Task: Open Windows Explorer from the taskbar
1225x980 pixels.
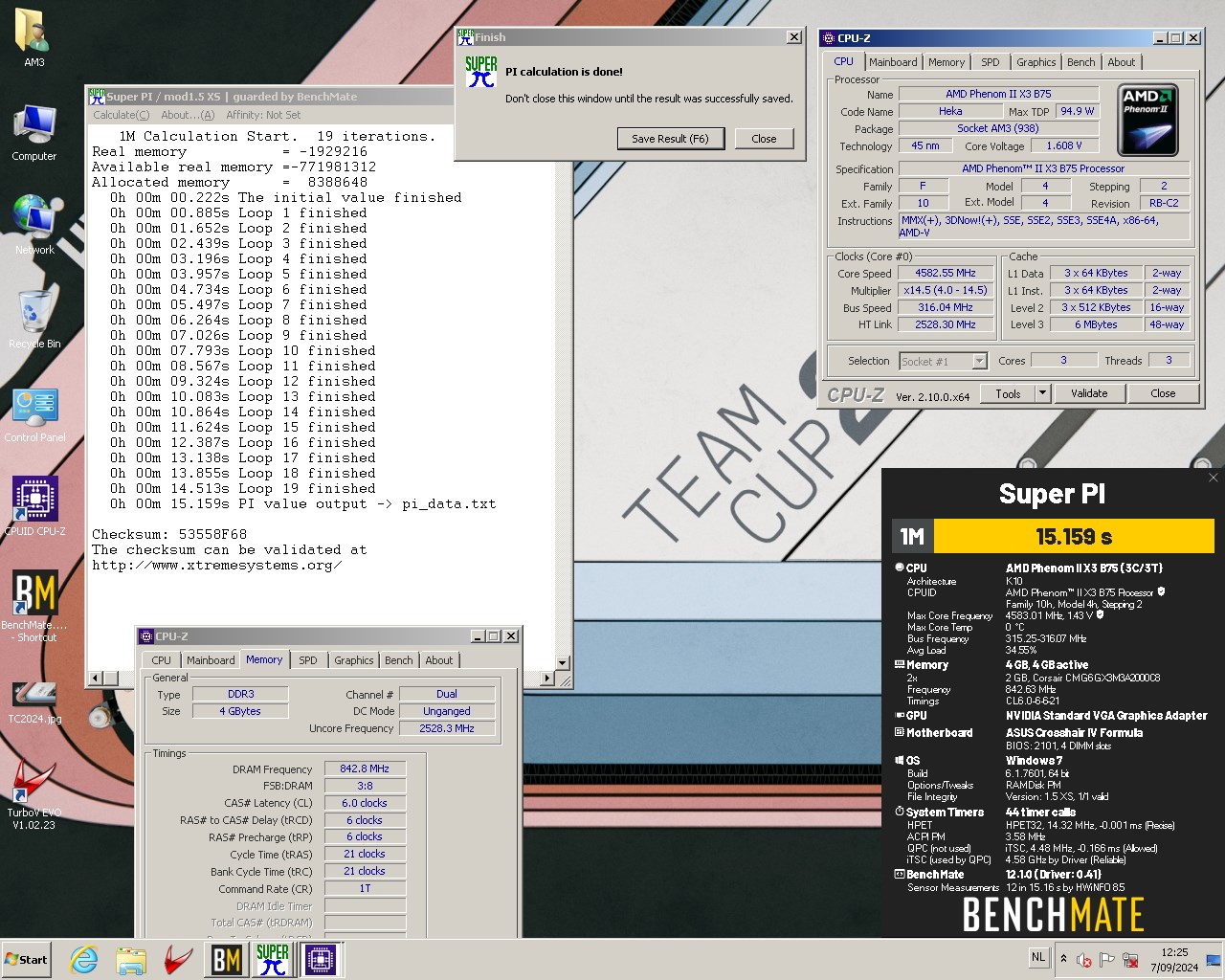Action: tap(131, 959)
